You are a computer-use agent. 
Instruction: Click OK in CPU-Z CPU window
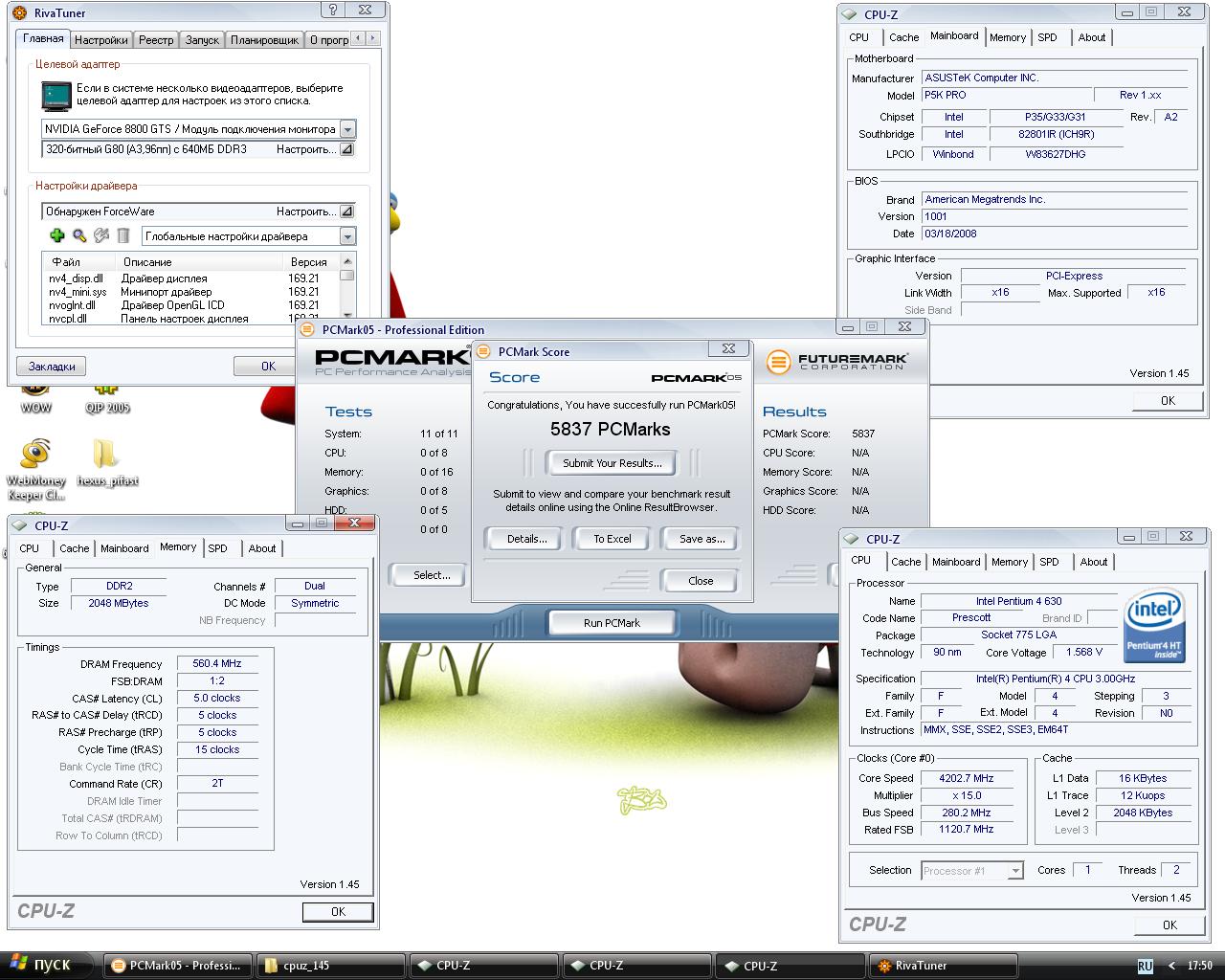[1169, 925]
